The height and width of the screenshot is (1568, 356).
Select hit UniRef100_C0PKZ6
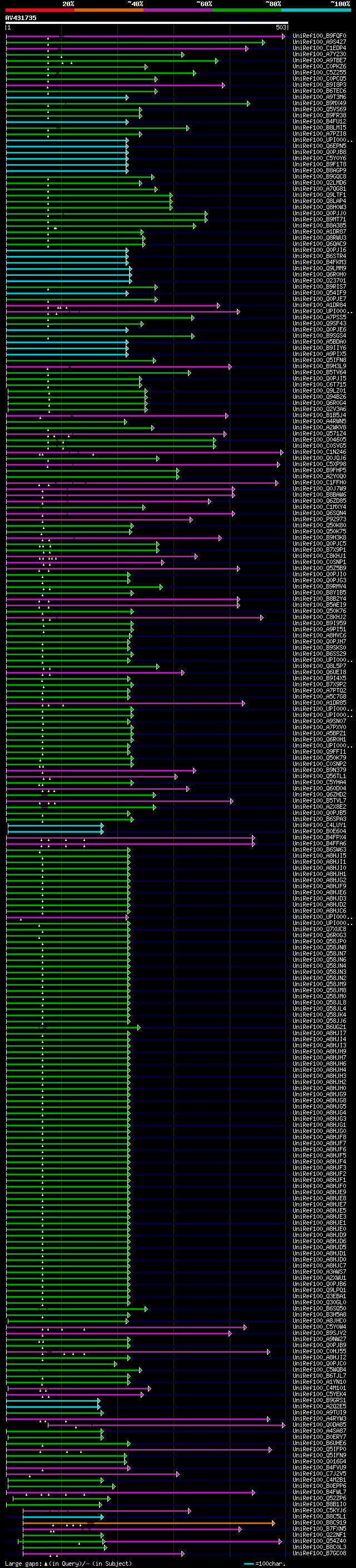(x=319, y=66)
